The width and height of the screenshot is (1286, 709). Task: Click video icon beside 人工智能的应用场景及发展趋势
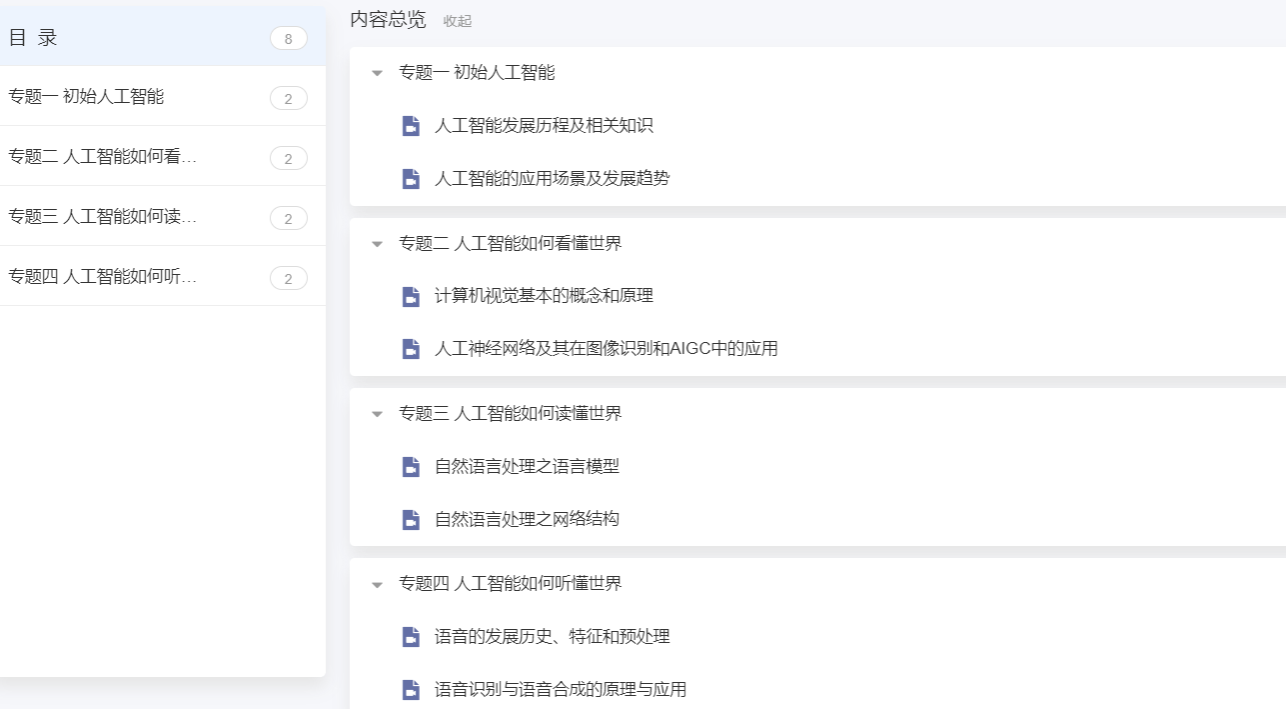pos(410,179)
